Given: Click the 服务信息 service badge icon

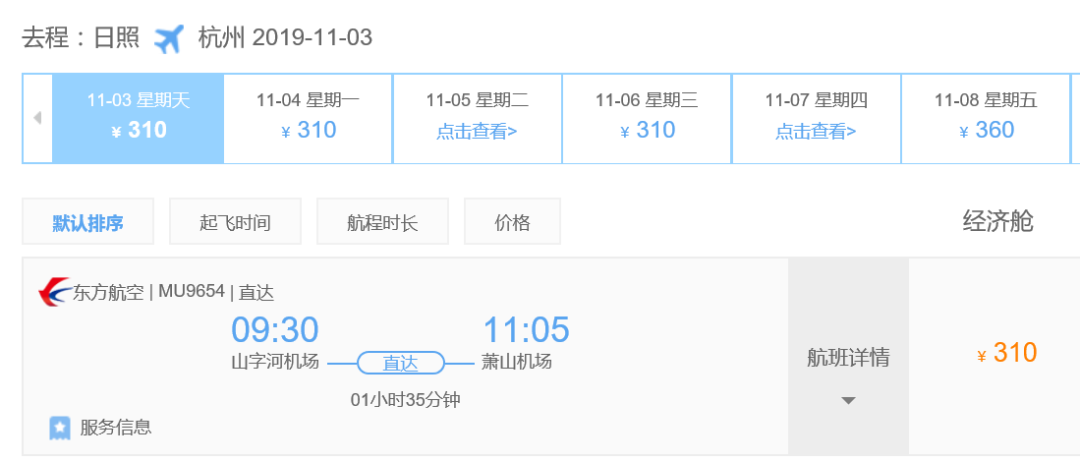Looking at the screenshot, I should click(x=60, y=428).
